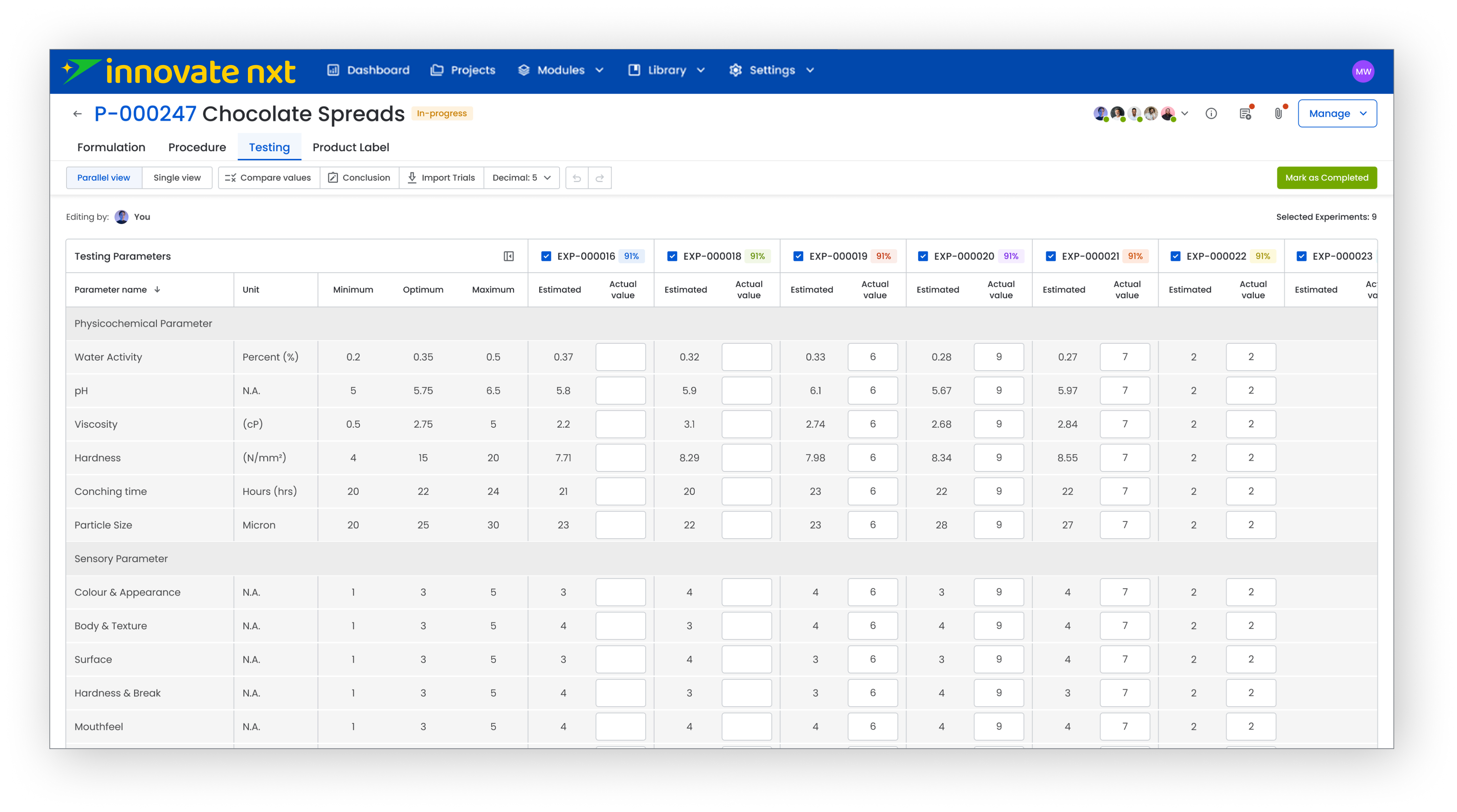Click the Mark as Completed button
The width and height of the screenshot is (1457, 812).
pyautogui.click(x=1326, y=177)
